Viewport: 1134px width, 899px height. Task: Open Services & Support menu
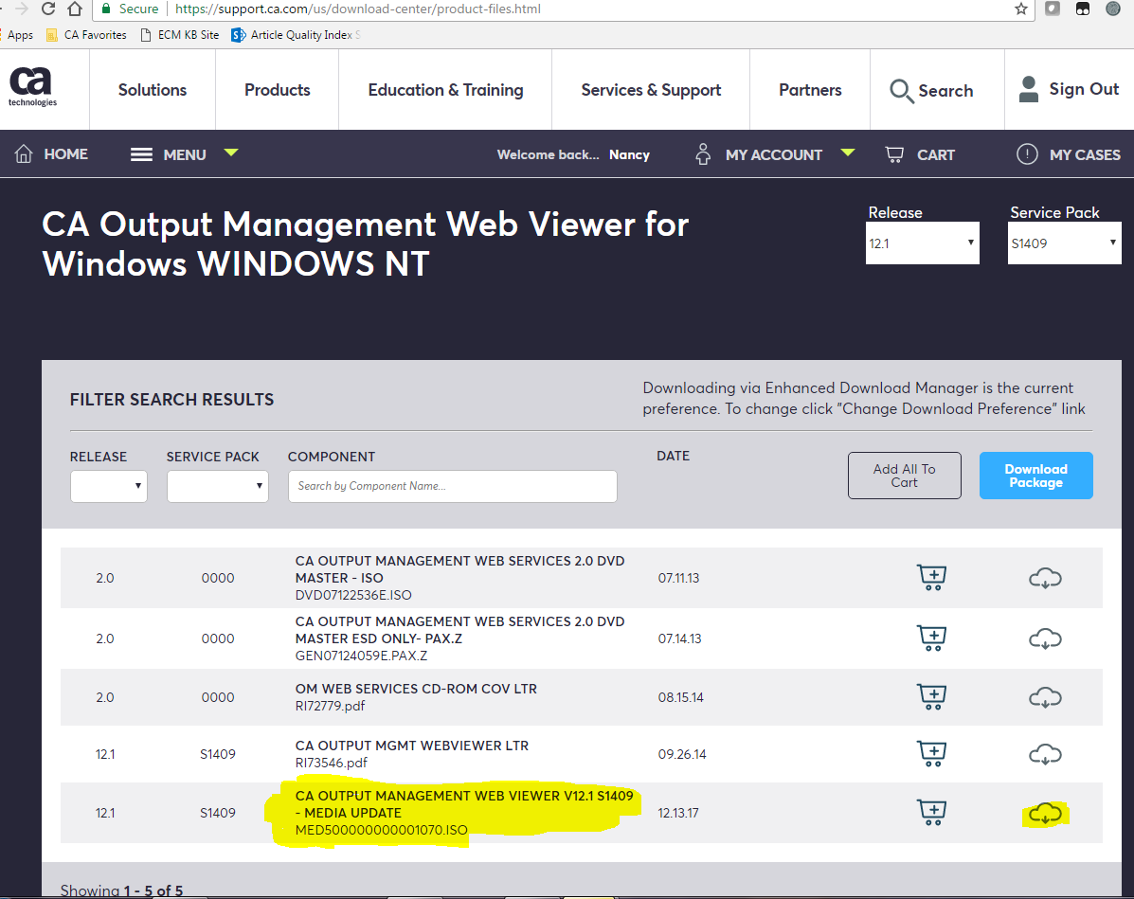[651, 90]
